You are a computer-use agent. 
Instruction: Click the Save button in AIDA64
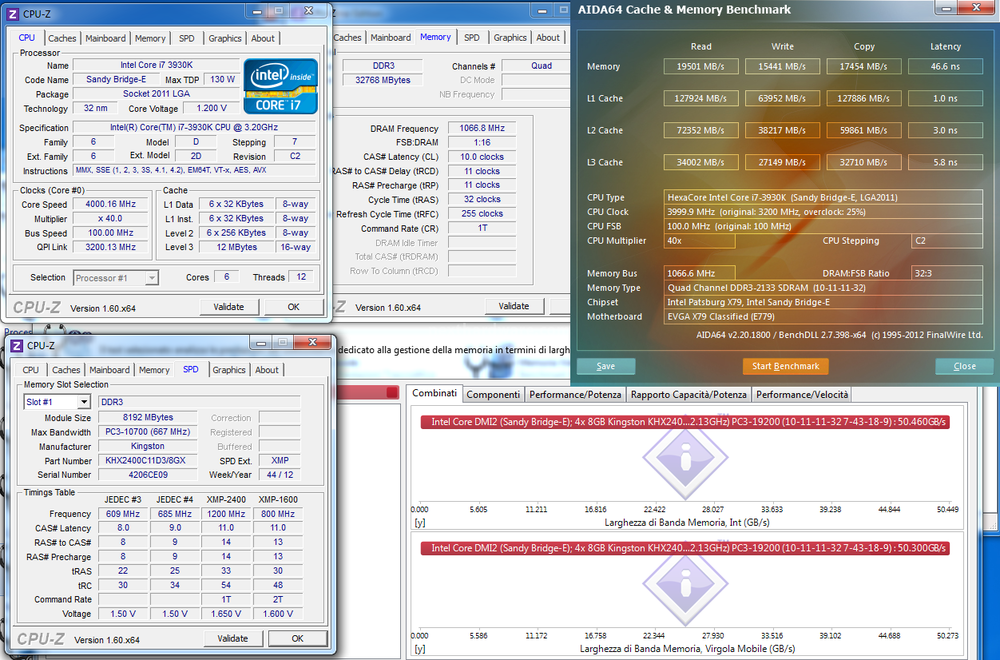point(606,366)
